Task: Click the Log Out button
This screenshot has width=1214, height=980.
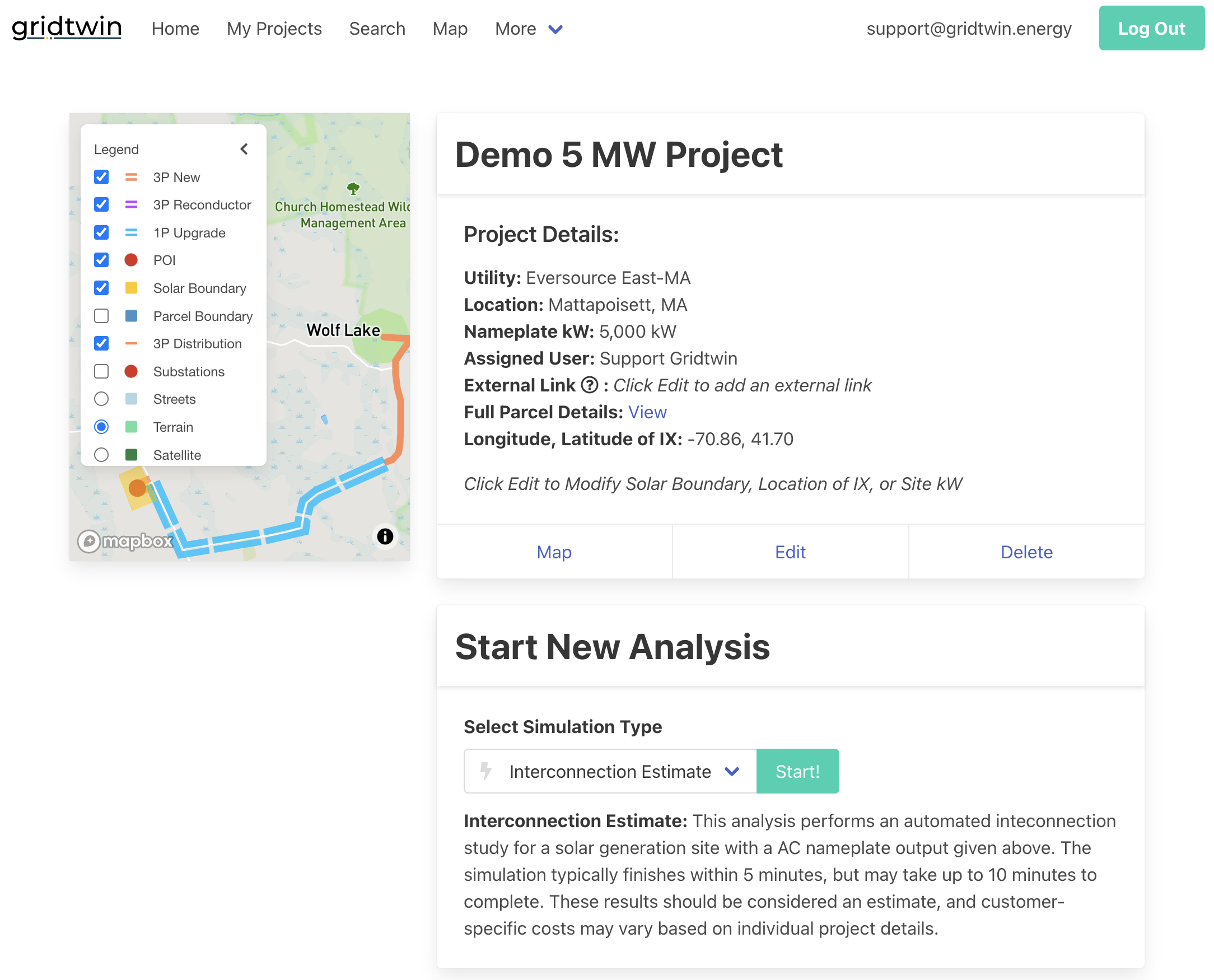Action: click(1151, 28)
